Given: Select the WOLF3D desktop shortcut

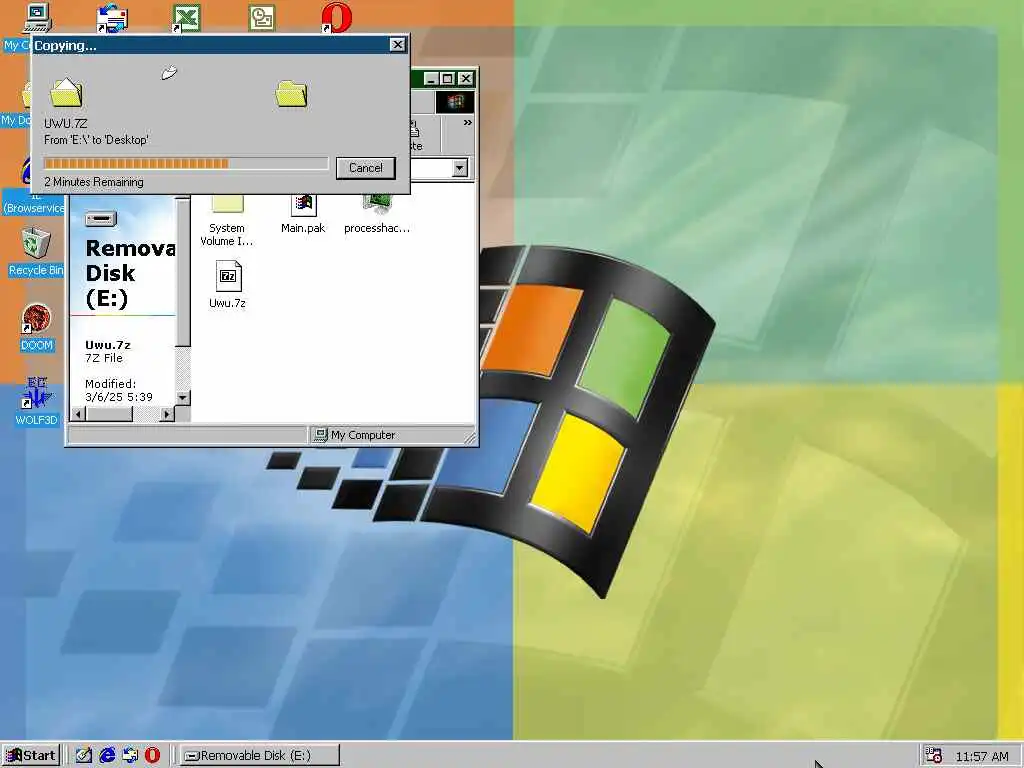Looking at the screenshot, I should click(36, 393).
